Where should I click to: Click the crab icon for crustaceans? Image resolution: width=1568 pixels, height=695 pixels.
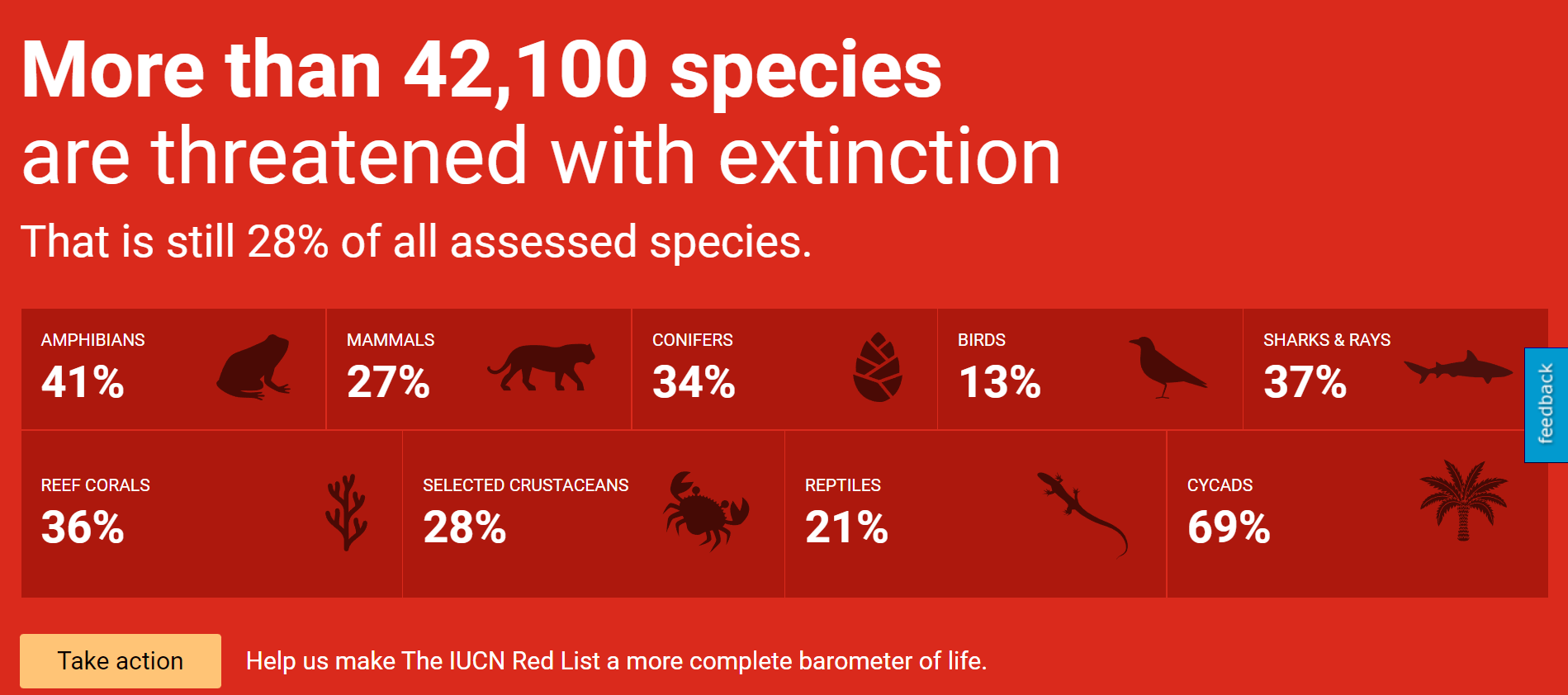[706, 512]
